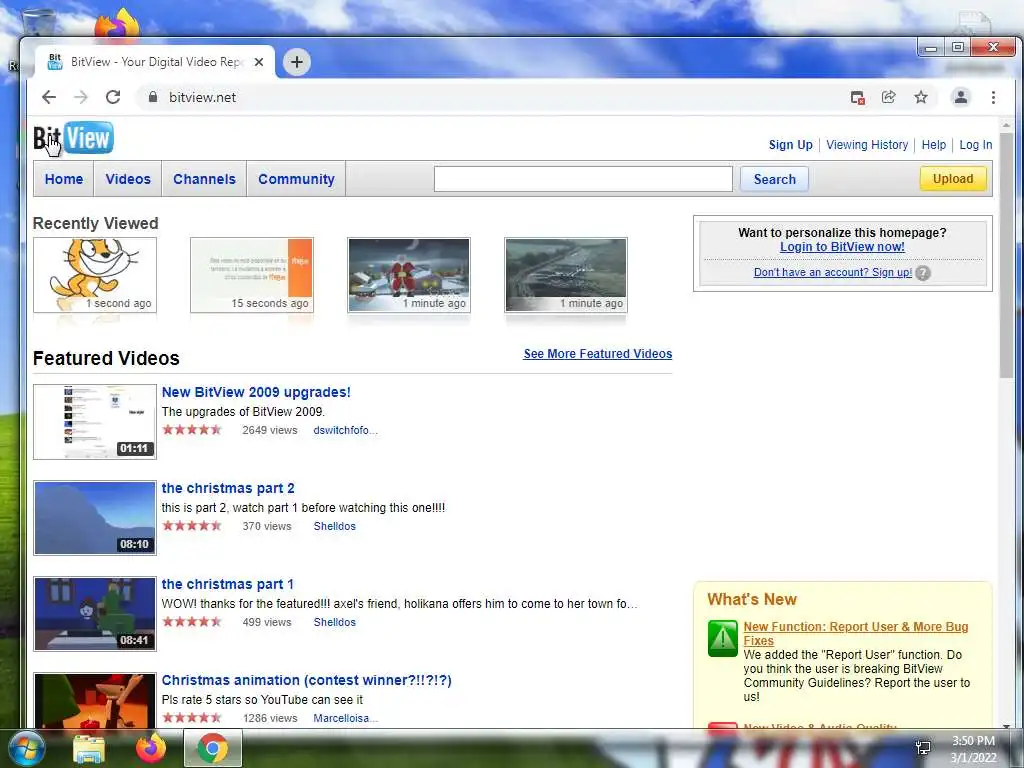The height and width of the screenshot is (768, 1024).
Task: Click the Chrome taskbar icon
Action: coord(213,748)
